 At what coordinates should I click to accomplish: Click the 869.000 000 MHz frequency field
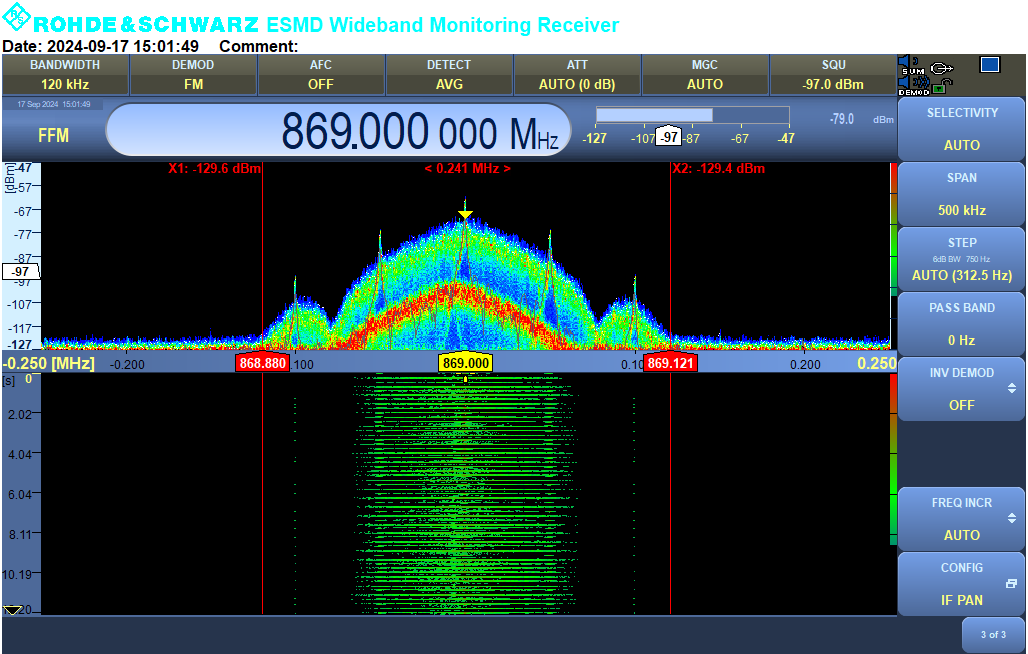(339, 130)
